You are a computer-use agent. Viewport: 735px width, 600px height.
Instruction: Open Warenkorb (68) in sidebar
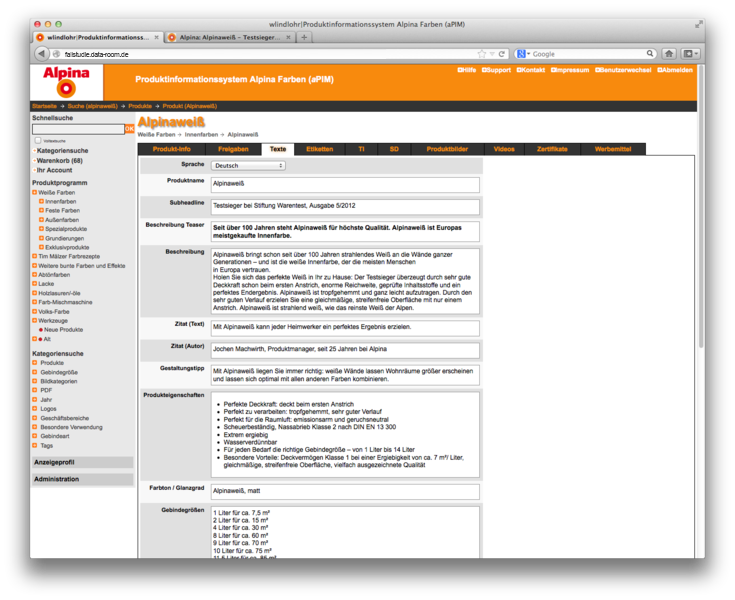[60, 160]
